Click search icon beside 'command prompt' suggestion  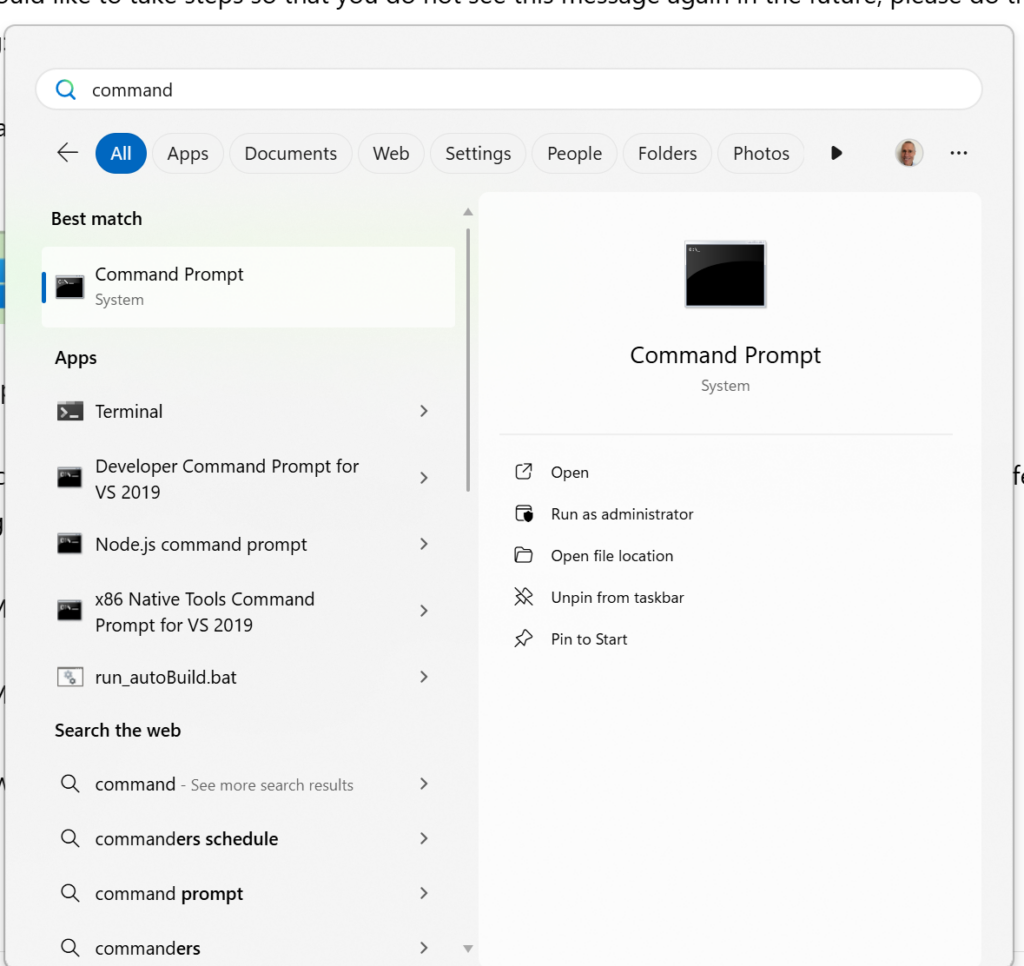[70, 893]
